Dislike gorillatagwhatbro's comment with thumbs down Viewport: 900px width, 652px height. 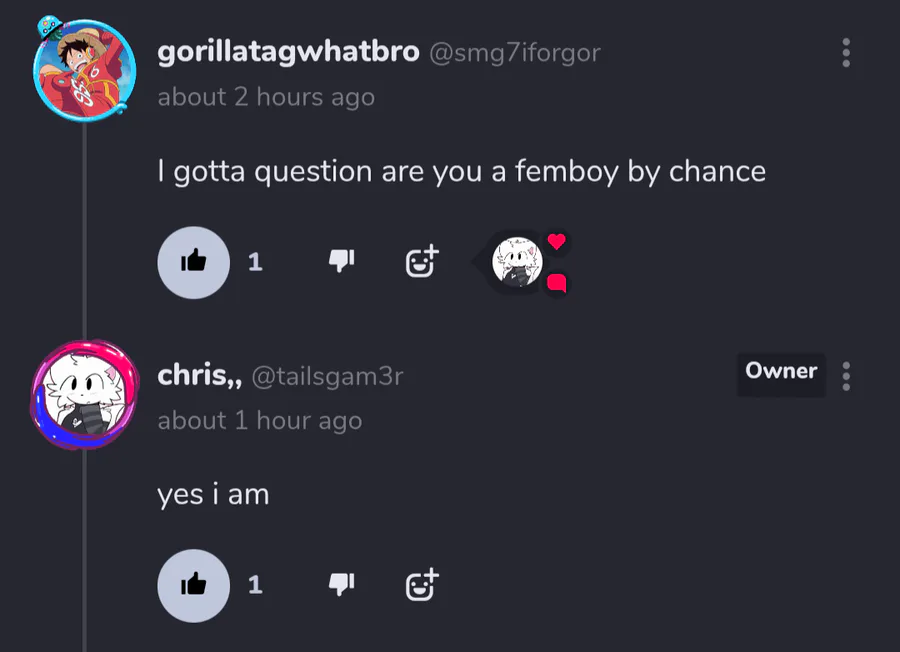pyautogui.click(x=342, y=261)
